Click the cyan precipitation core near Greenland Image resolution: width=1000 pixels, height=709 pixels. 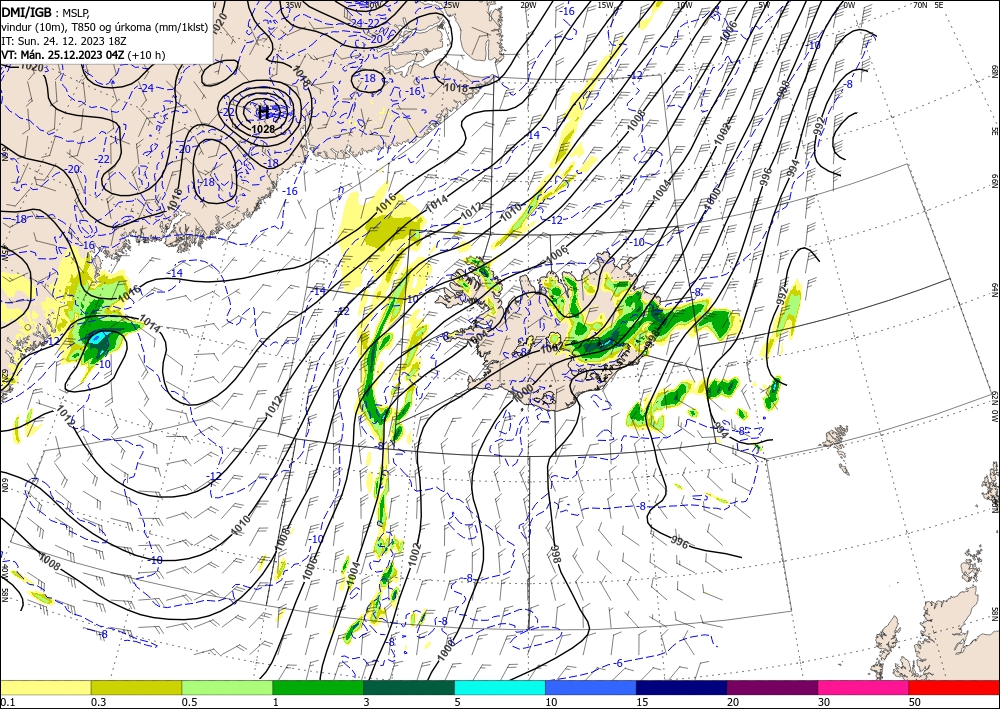(x=98, y=339)
